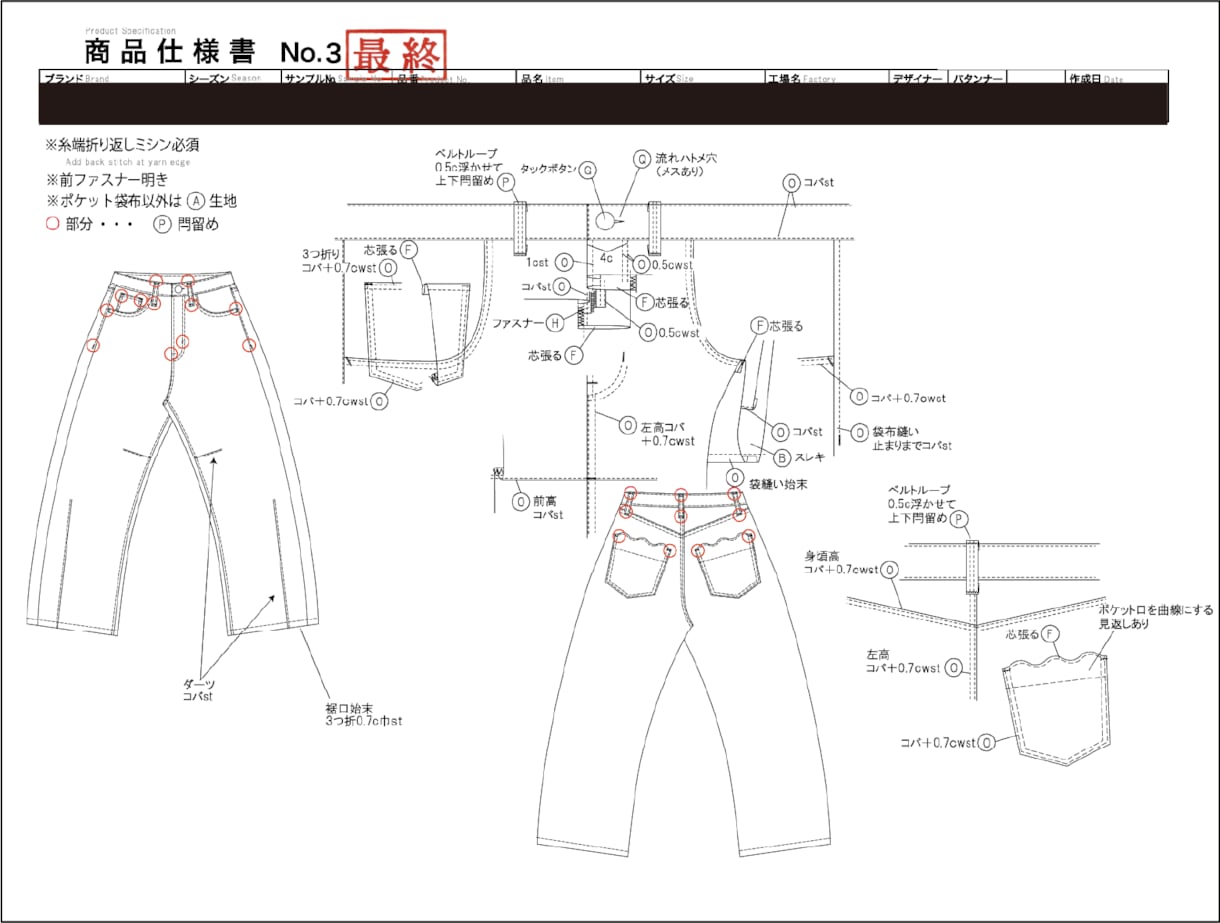This screenshot has width=1220, height=923.
Task: Select the ファスナー H label
Action: (527, 323)
